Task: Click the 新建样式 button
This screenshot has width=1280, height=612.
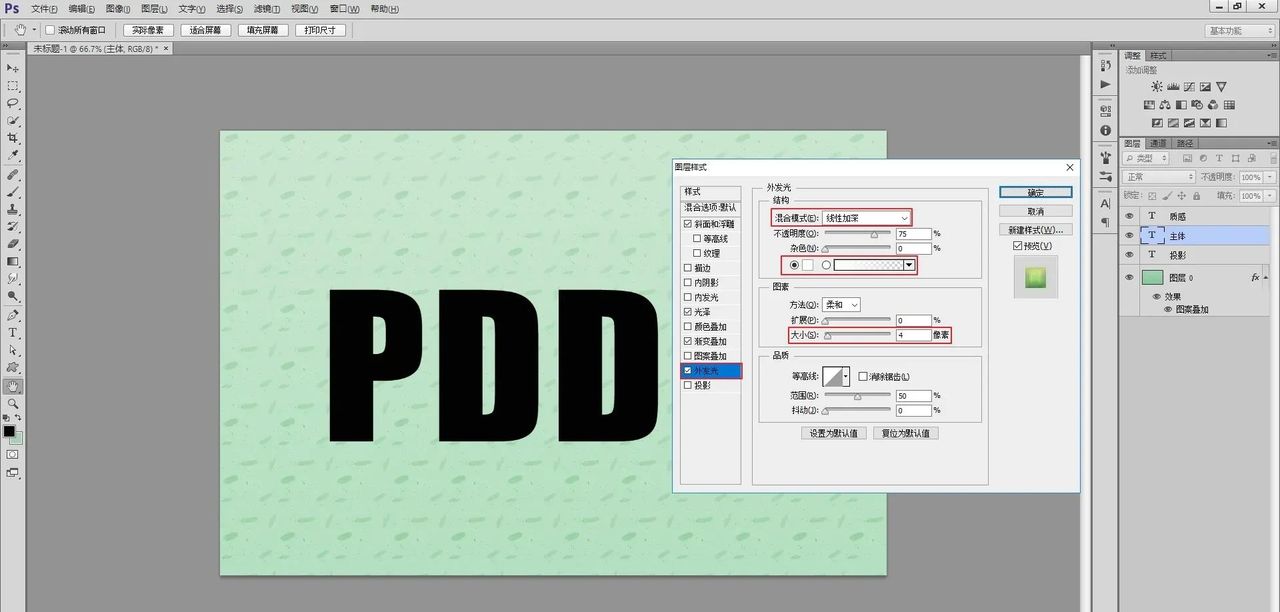Action: [1036, 230]
